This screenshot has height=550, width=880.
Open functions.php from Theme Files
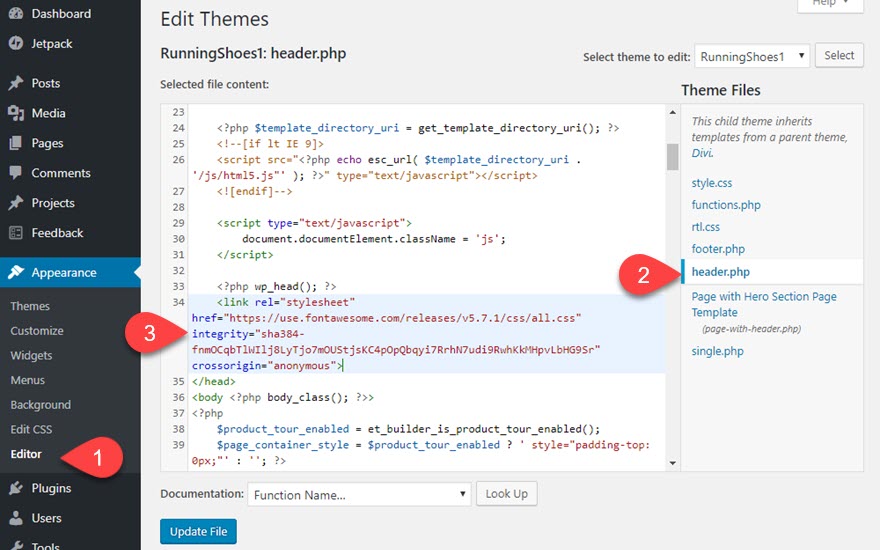pos(726,205)
